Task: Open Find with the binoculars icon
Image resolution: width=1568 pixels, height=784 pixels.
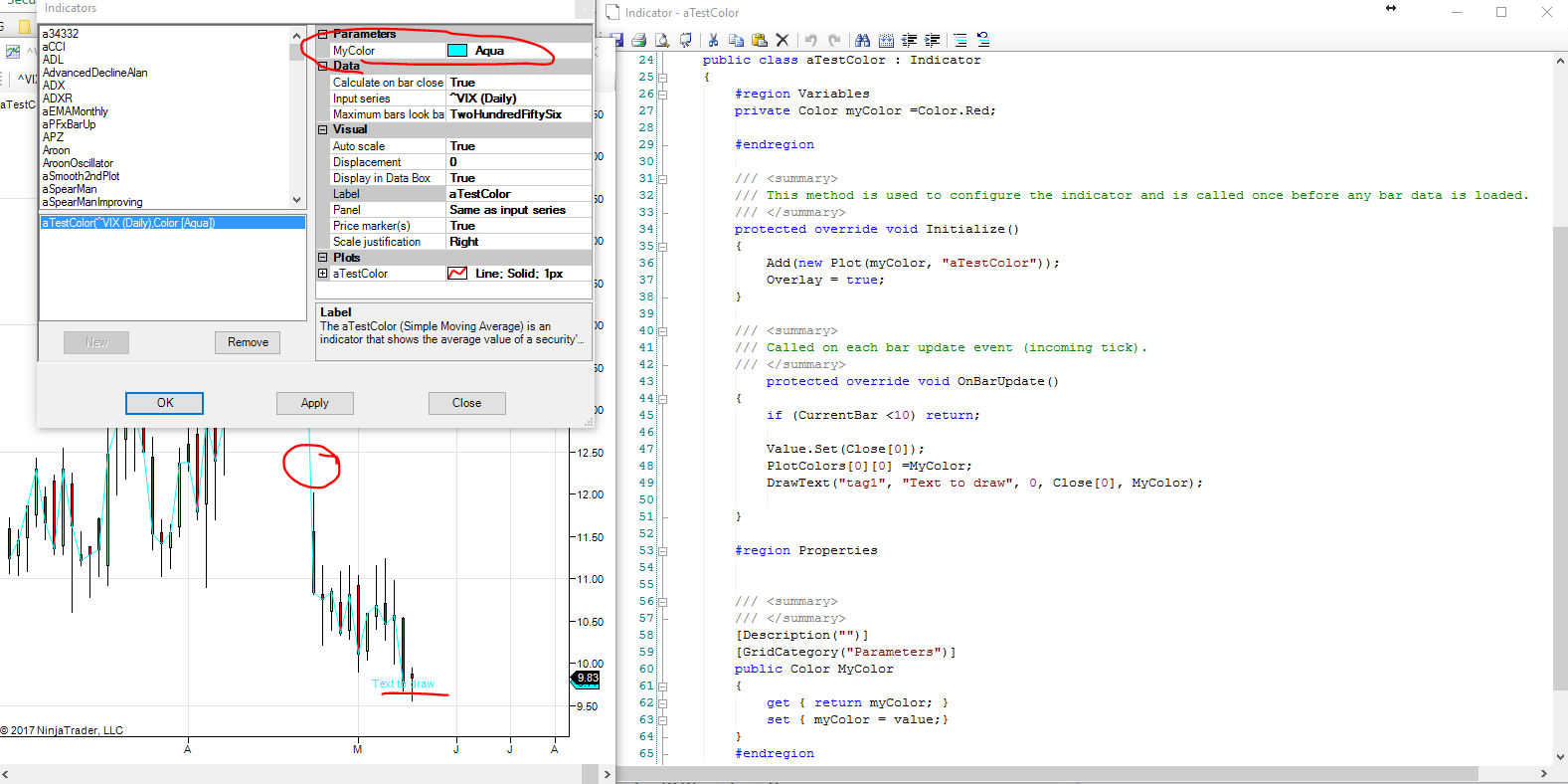Action: tap(862, 40)
